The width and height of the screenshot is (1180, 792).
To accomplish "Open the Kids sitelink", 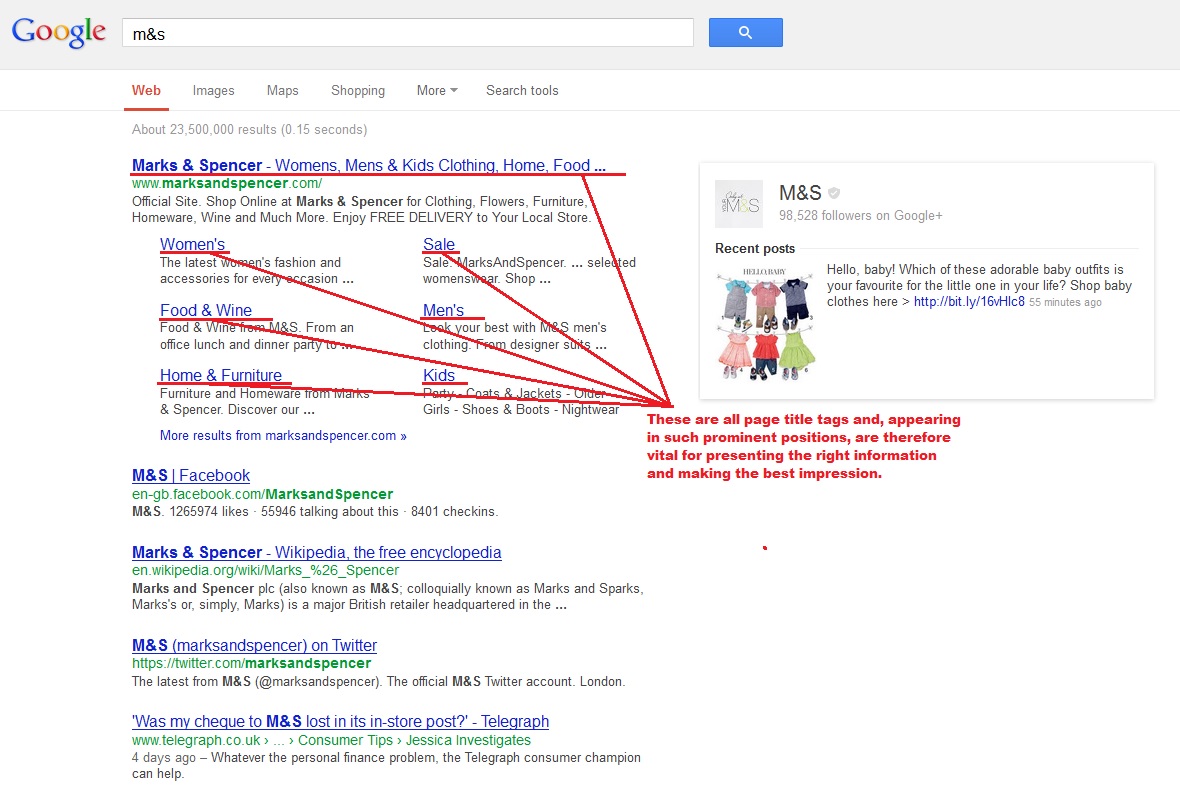I will click(x=441, y=376).
